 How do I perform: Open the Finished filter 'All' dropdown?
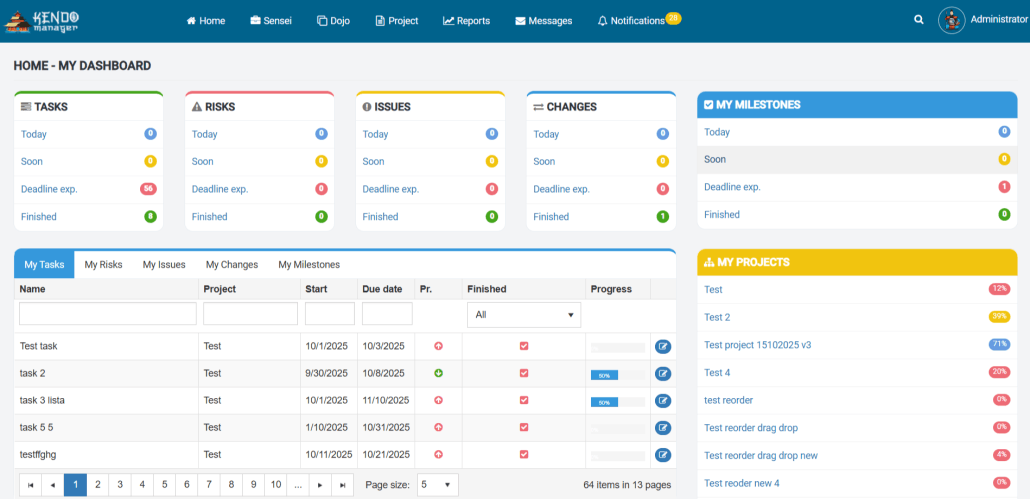point(524,315)
